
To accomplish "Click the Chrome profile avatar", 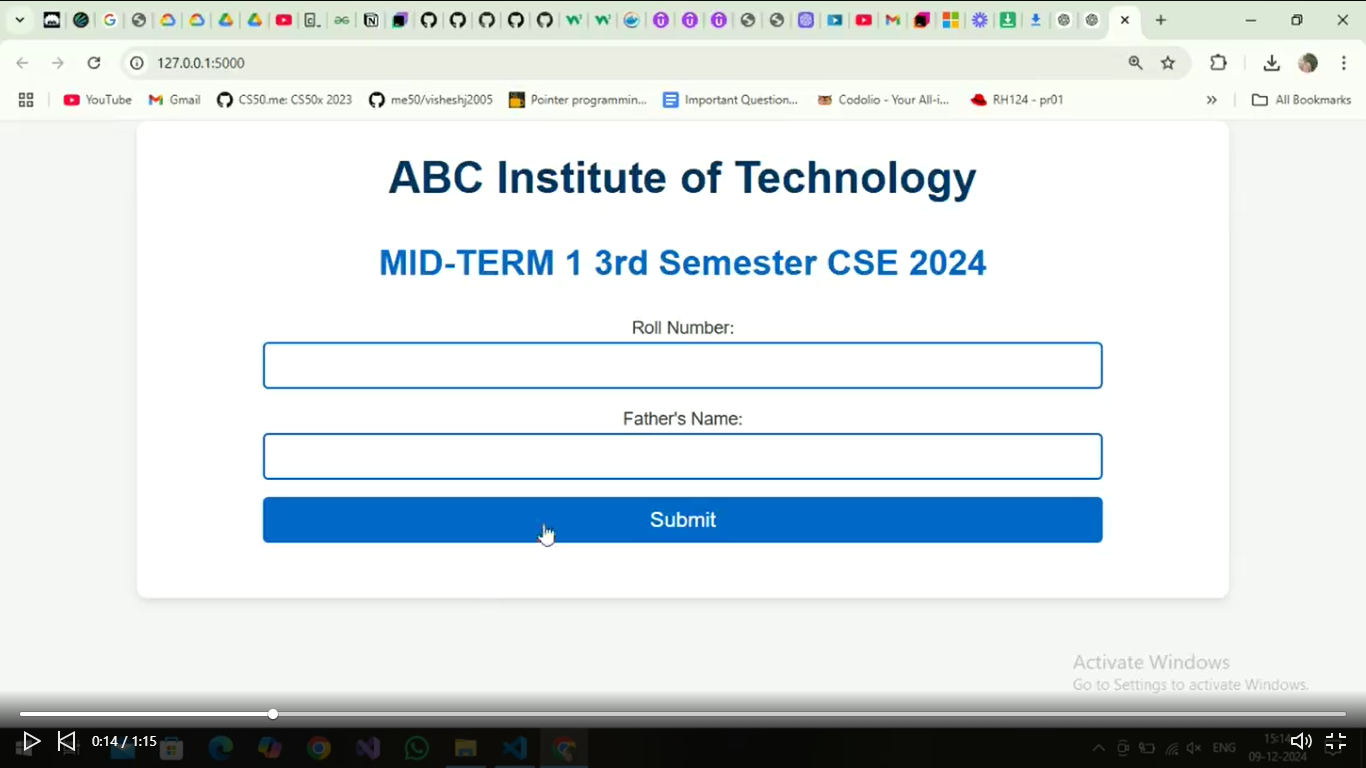I will (x=1308, y=63).
